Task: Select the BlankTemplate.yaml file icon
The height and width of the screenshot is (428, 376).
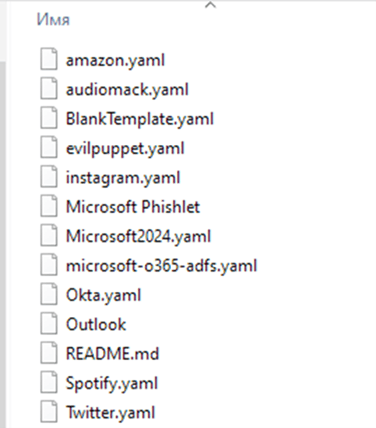Action: [49, 118]
